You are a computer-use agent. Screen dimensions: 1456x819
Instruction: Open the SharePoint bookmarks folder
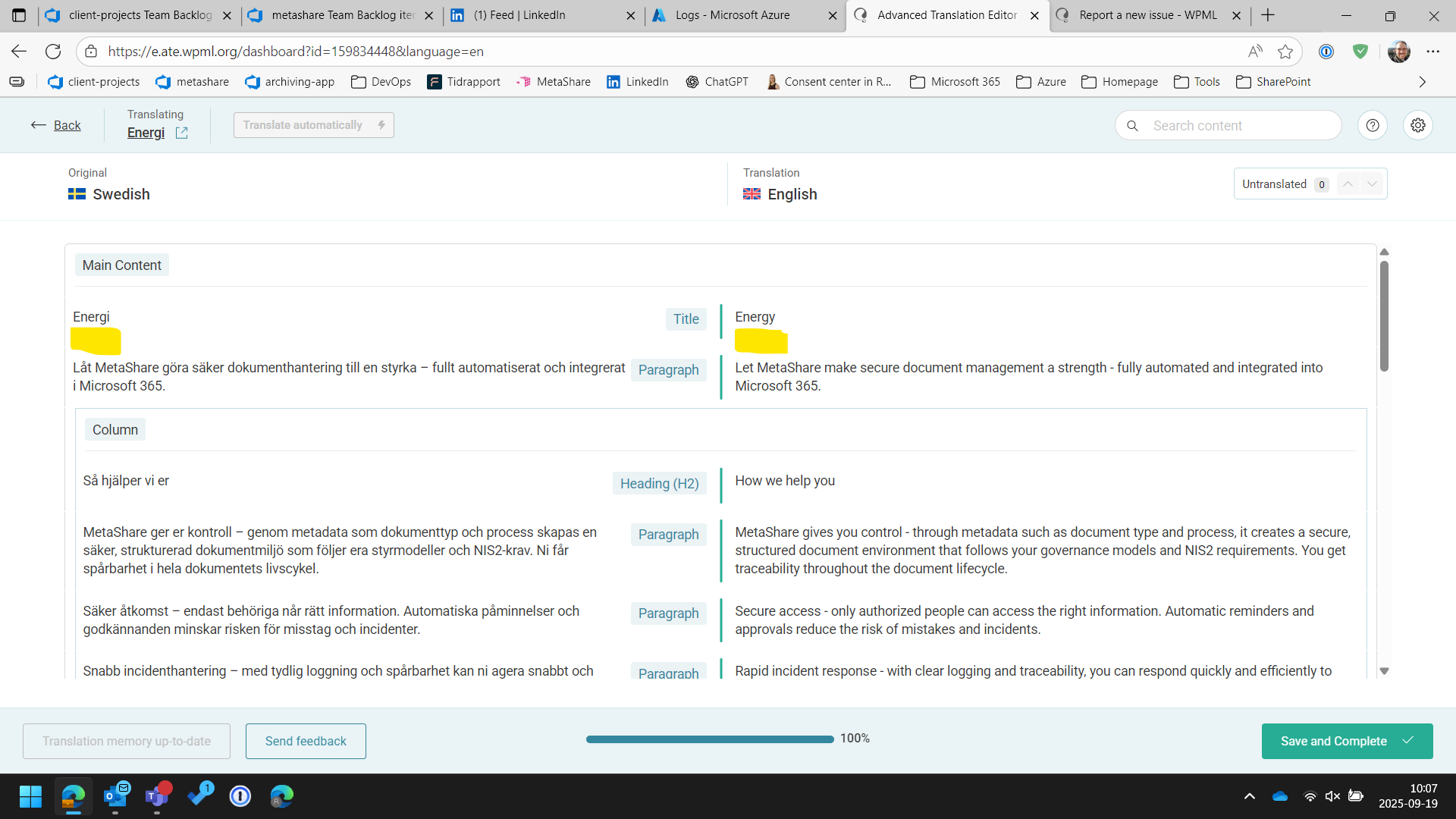click(1272, 82)
